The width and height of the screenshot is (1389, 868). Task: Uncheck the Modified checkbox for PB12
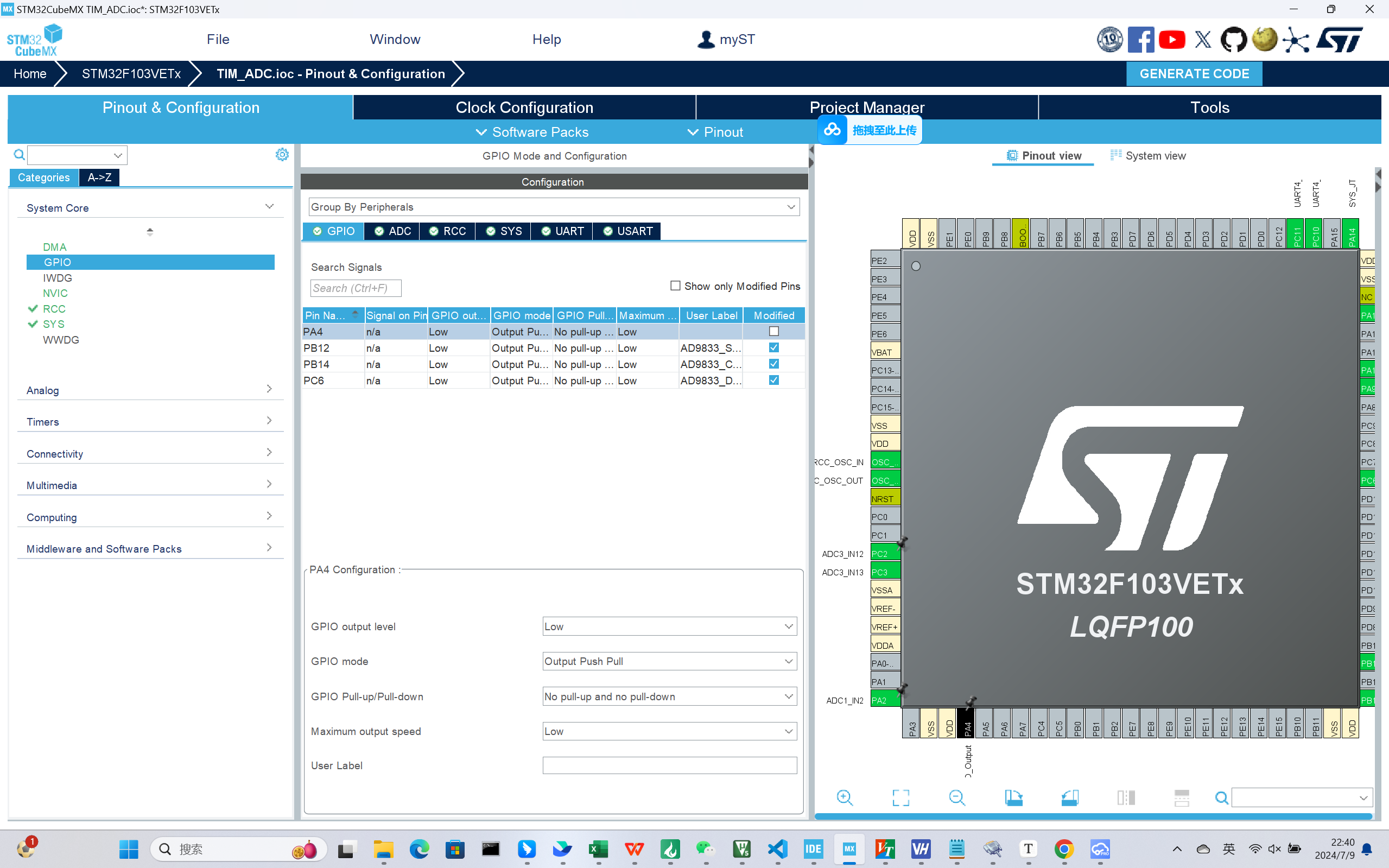coord(773,348)
